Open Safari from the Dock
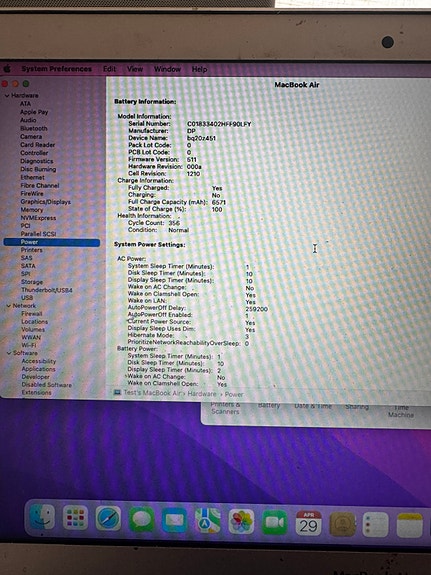This screenshot has width=431, height=575. coord(108,518)
